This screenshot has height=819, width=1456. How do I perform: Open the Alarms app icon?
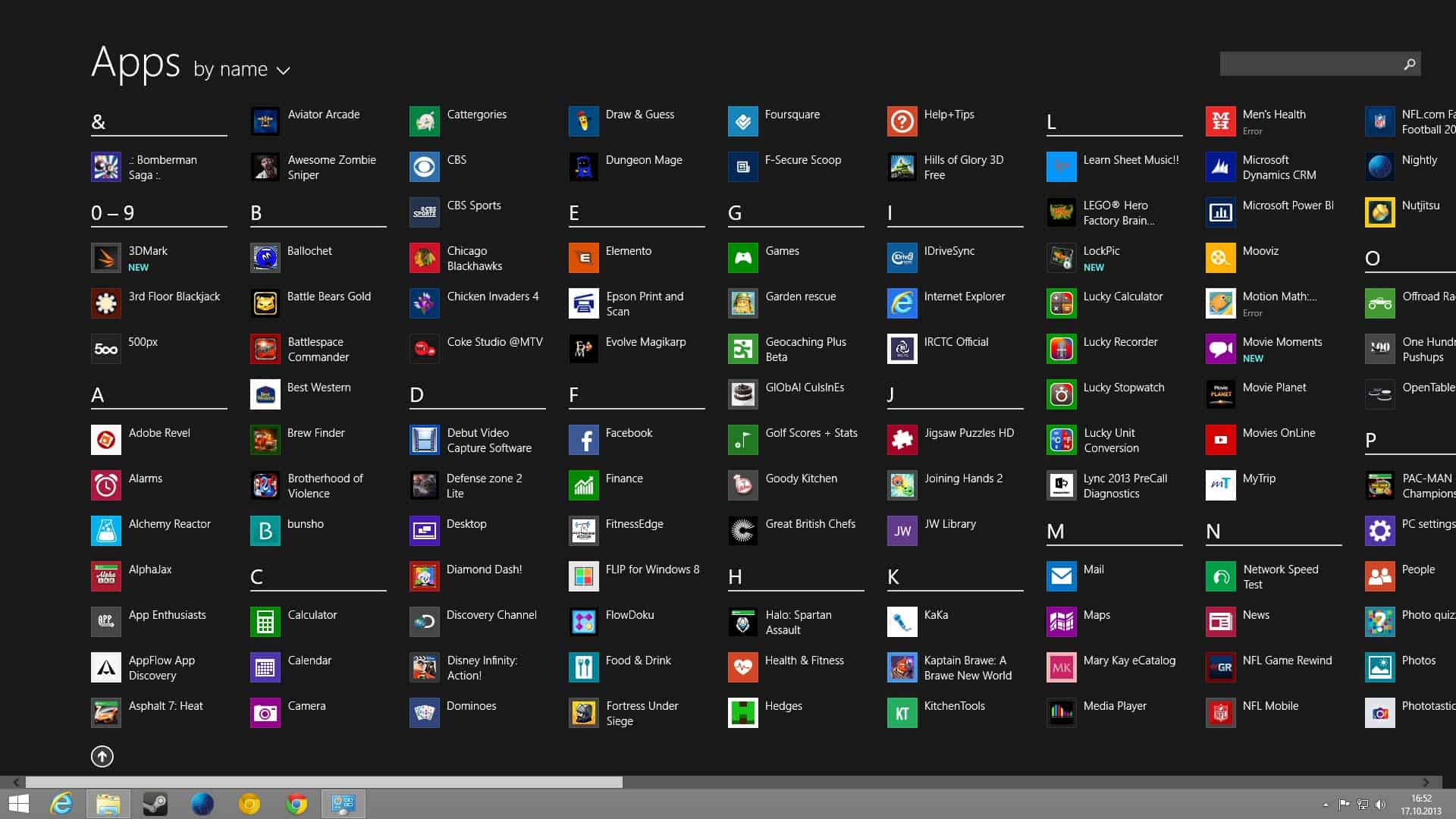click(x=105, y=485)
